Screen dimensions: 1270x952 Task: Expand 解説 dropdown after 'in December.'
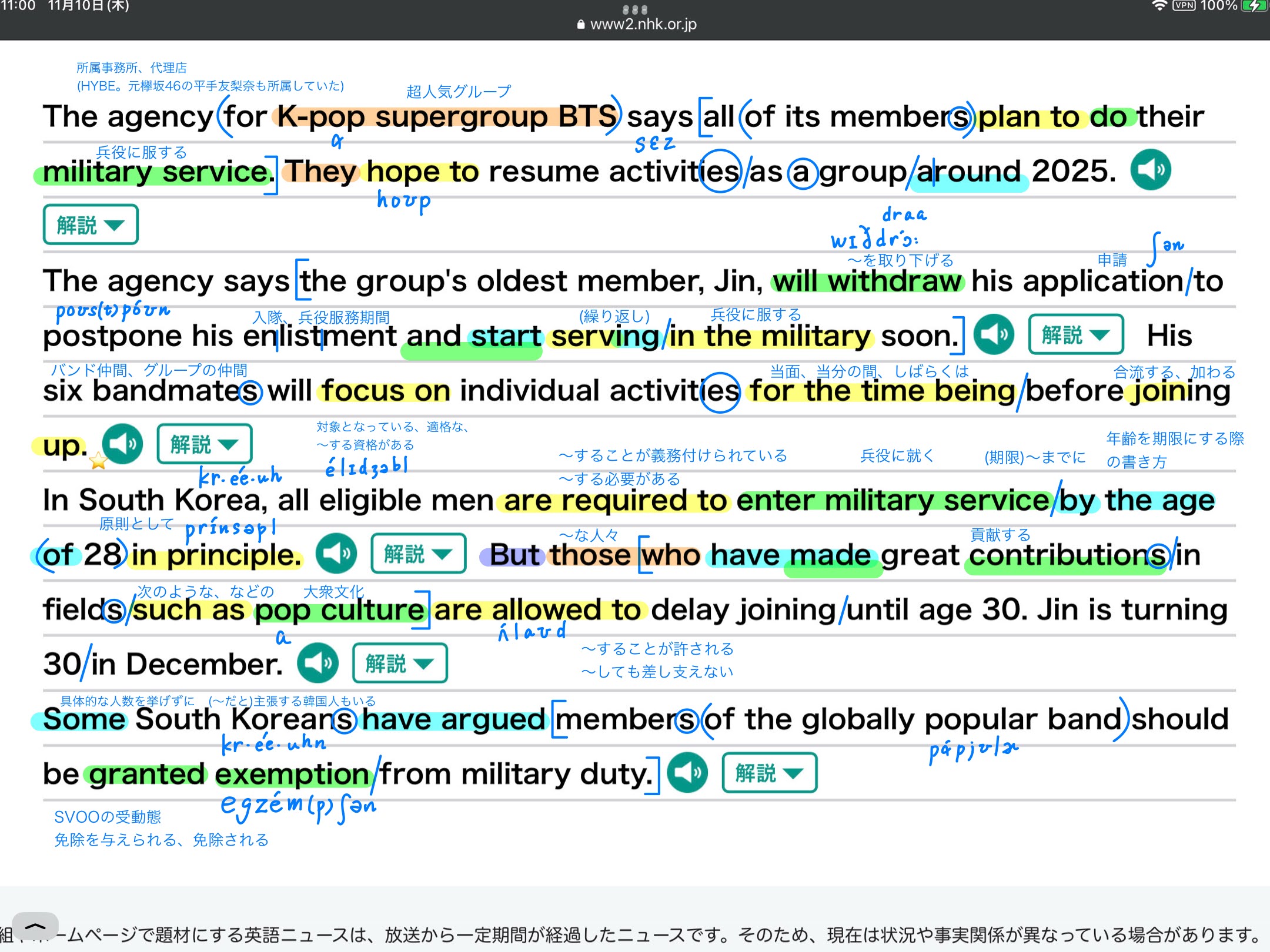400,663
